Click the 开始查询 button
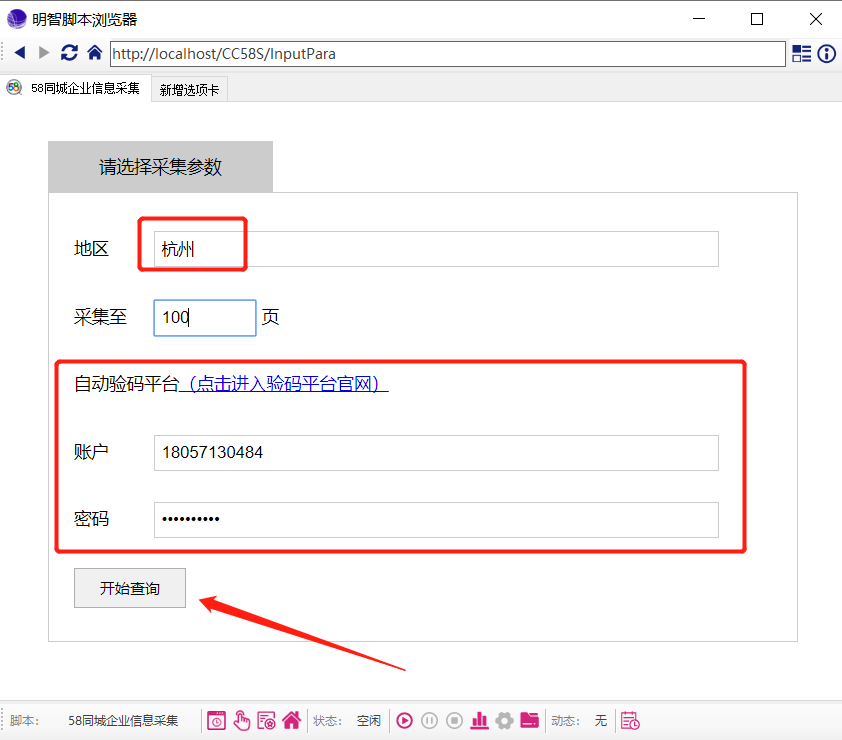 coord(130,588)
